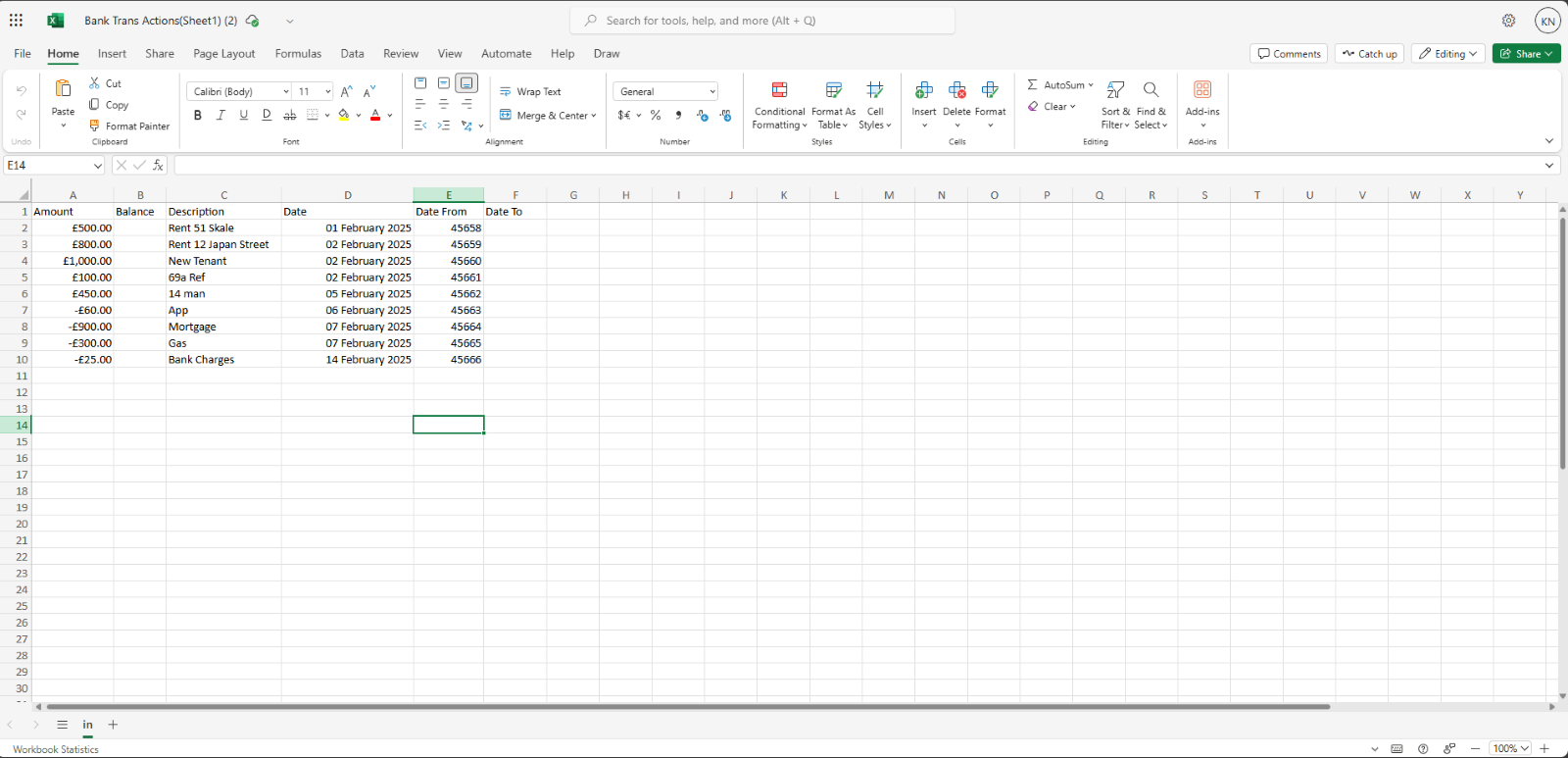Insert cells using the Insert button
This screenshot has height=758, width=1568.
point(924,104)
